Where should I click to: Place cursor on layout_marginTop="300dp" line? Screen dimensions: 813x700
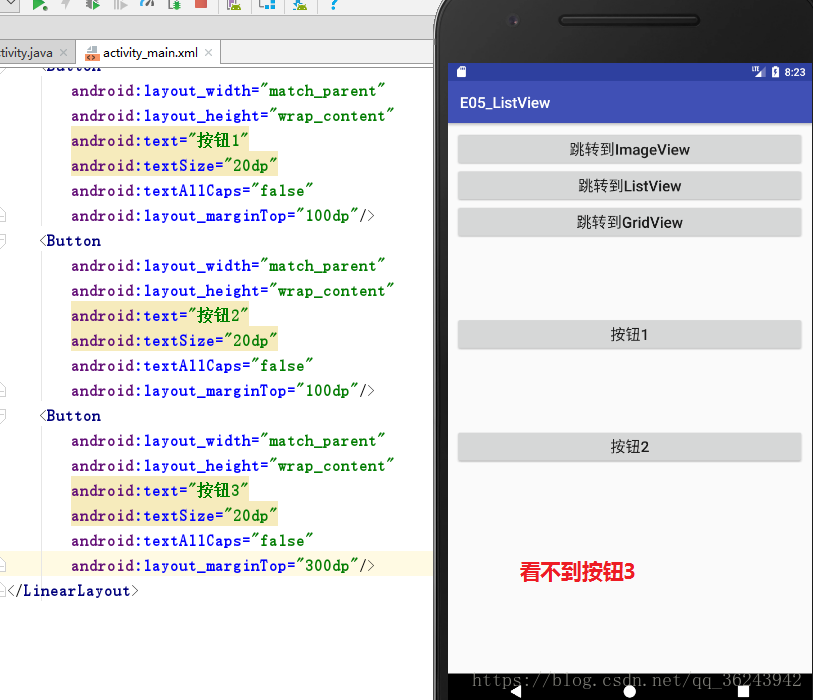click(223, 565)
